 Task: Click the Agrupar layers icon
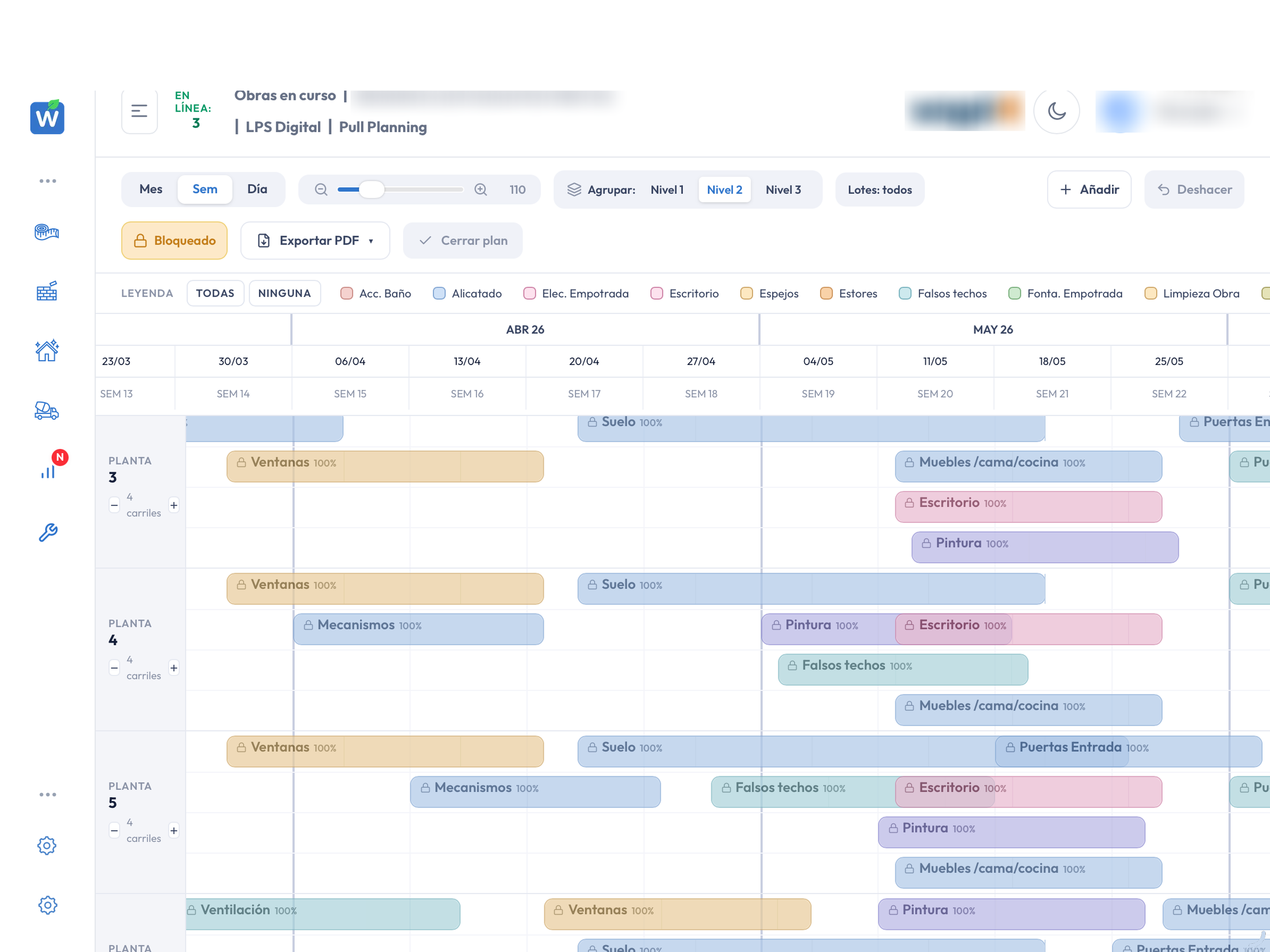(574, 190)
